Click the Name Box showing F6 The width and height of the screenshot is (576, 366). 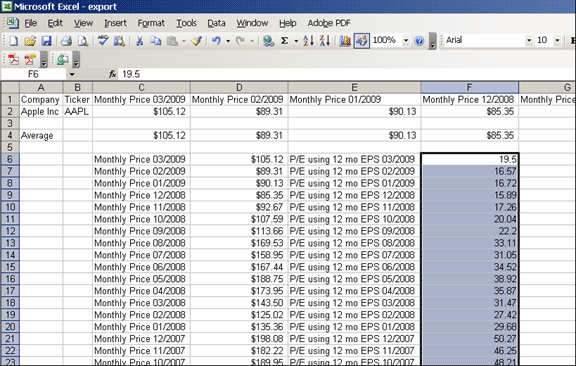(x=33, y=74)
